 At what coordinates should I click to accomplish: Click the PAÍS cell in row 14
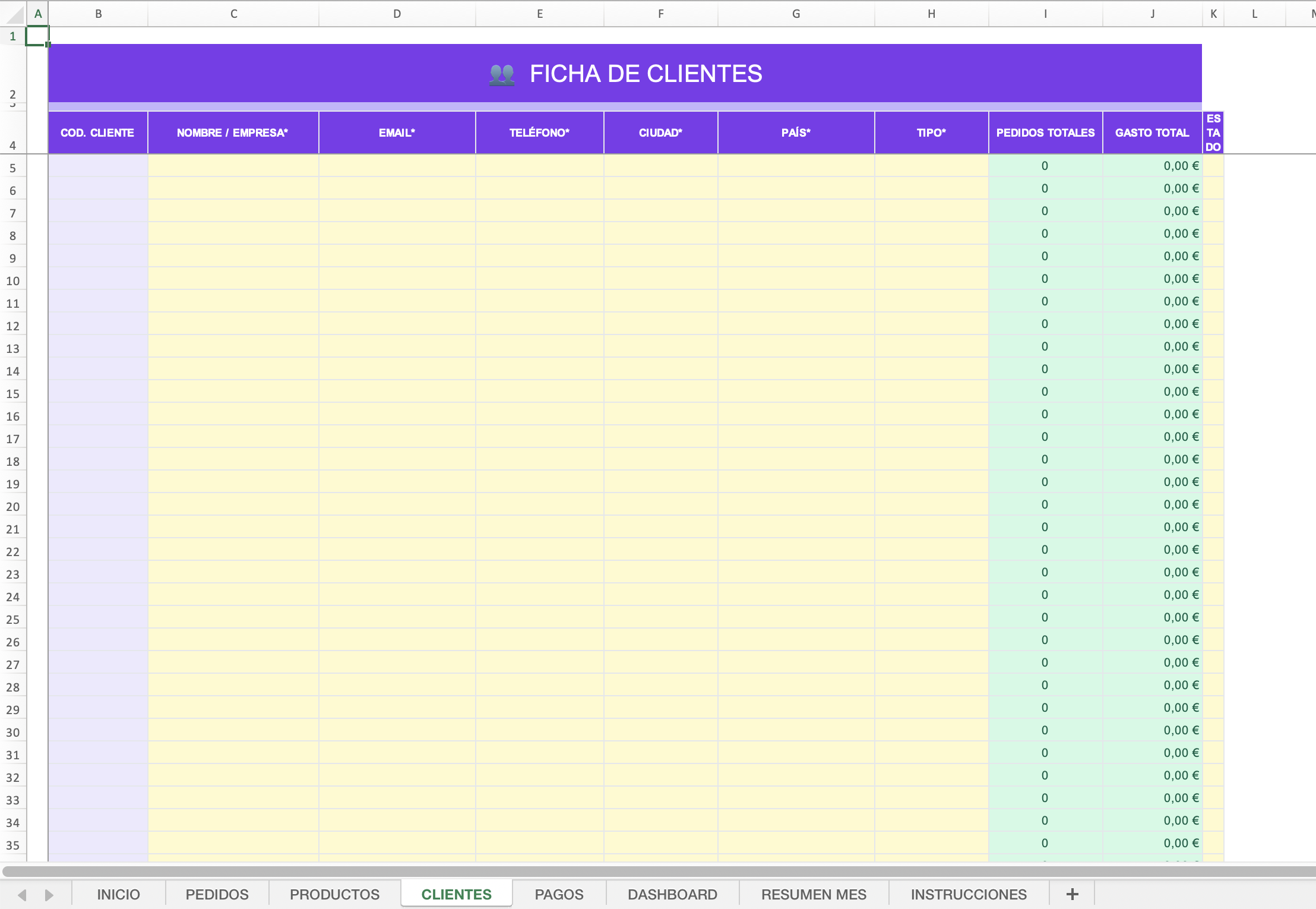tap(796, 369)
